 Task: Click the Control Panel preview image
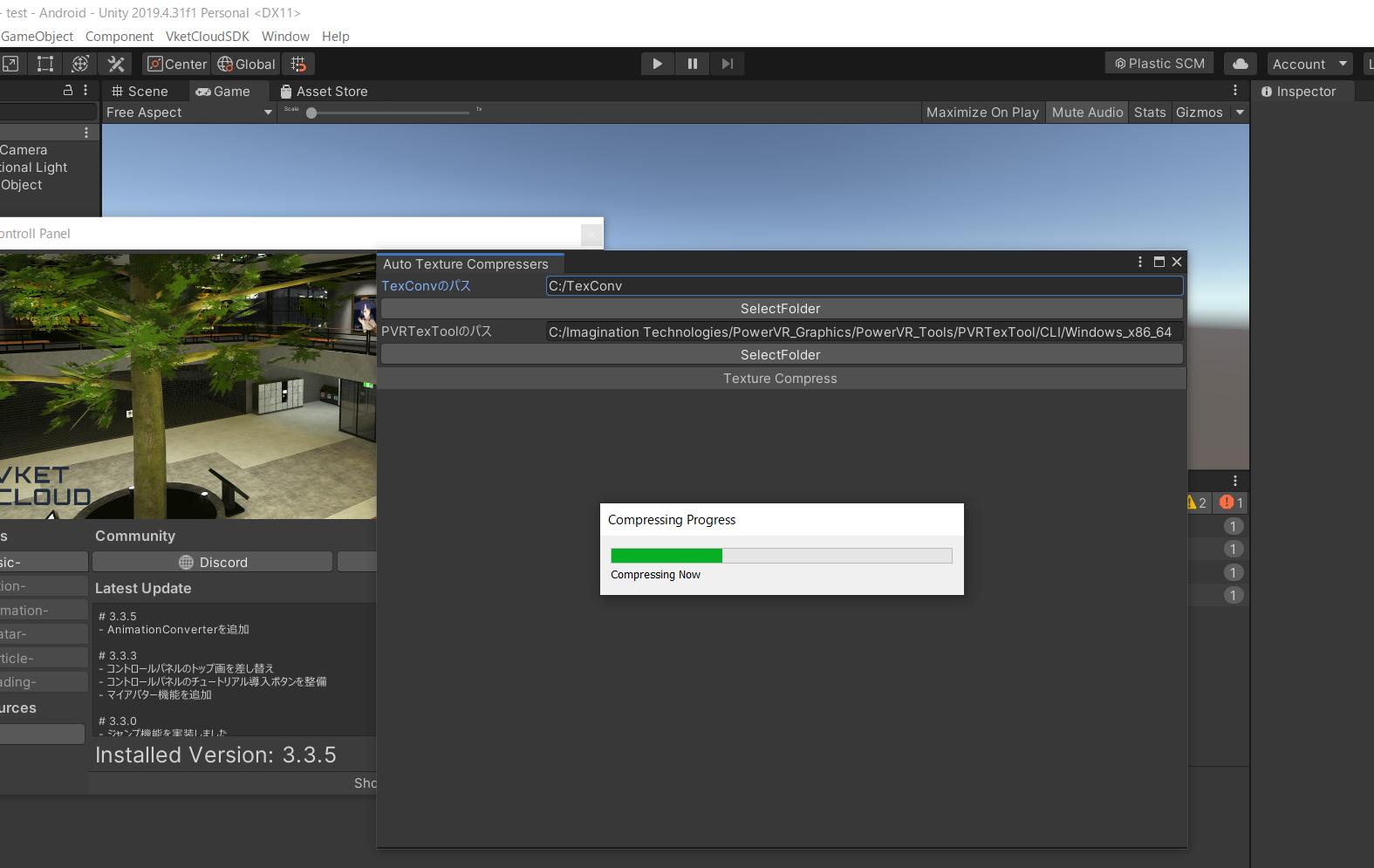click(x=188, y=386)
